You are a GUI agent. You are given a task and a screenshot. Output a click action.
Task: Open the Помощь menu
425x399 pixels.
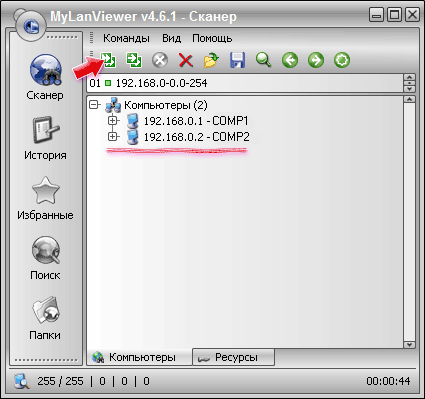(212, 38)
